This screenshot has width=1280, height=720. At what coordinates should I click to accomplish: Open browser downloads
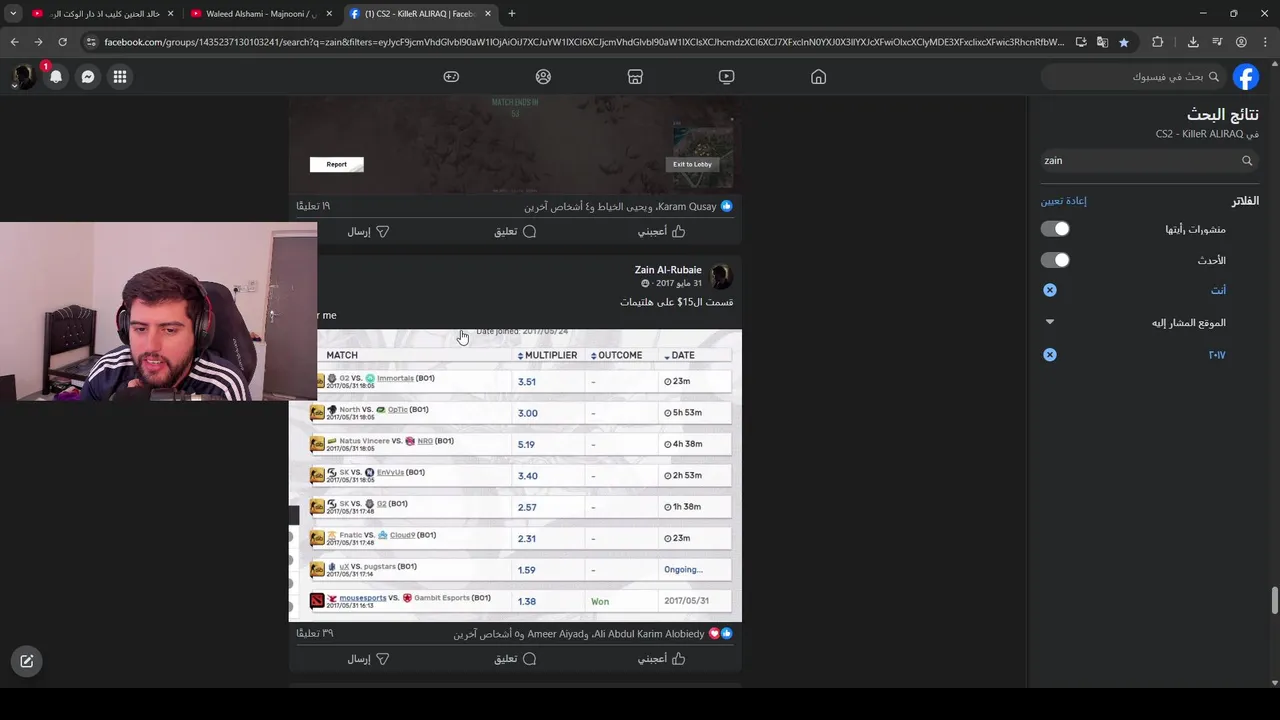(x=1193, y=42)
